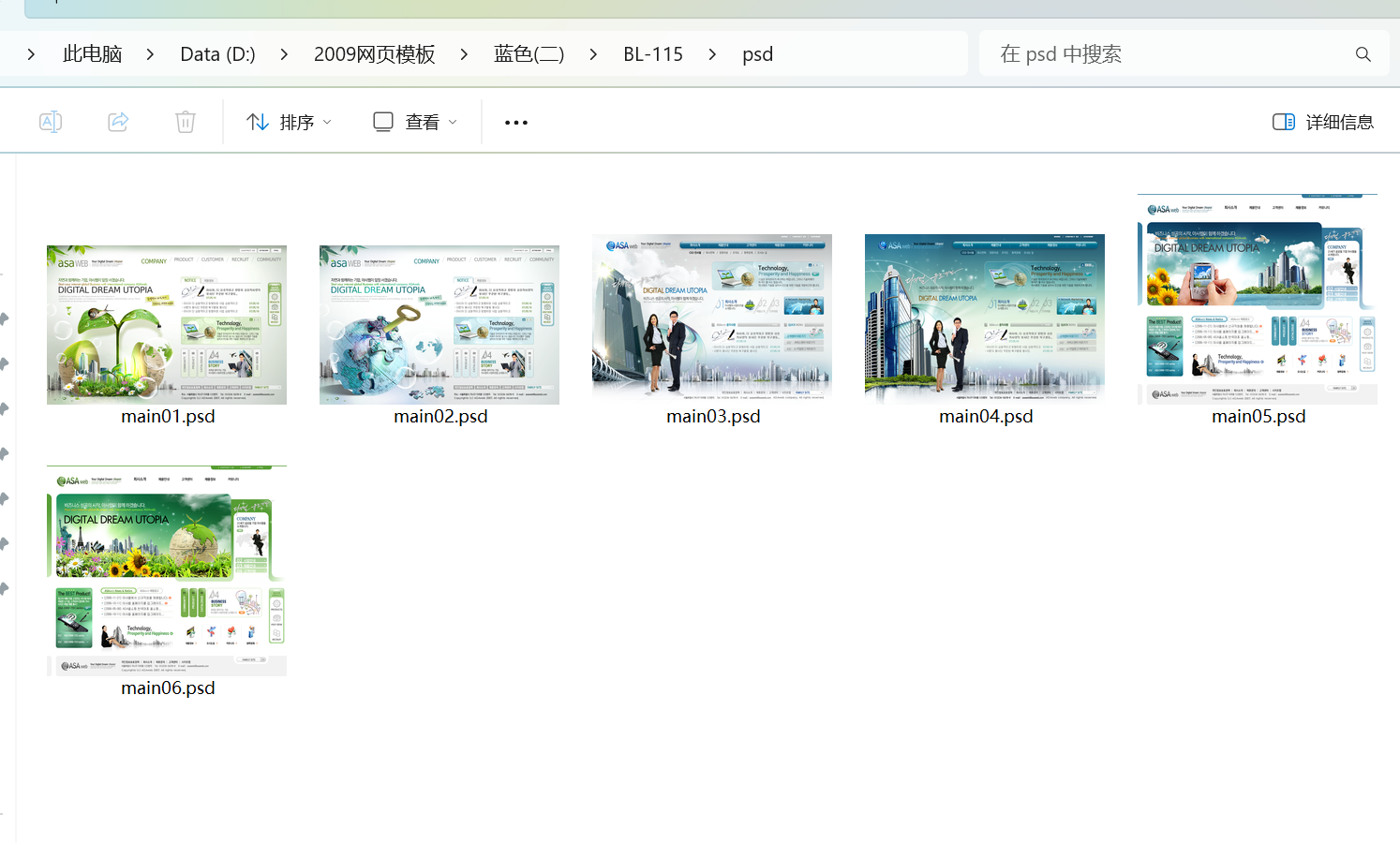Navigate to BL-115 folder breadcrumb
This screenshot has width=1400, height=843.
[653, 54]
